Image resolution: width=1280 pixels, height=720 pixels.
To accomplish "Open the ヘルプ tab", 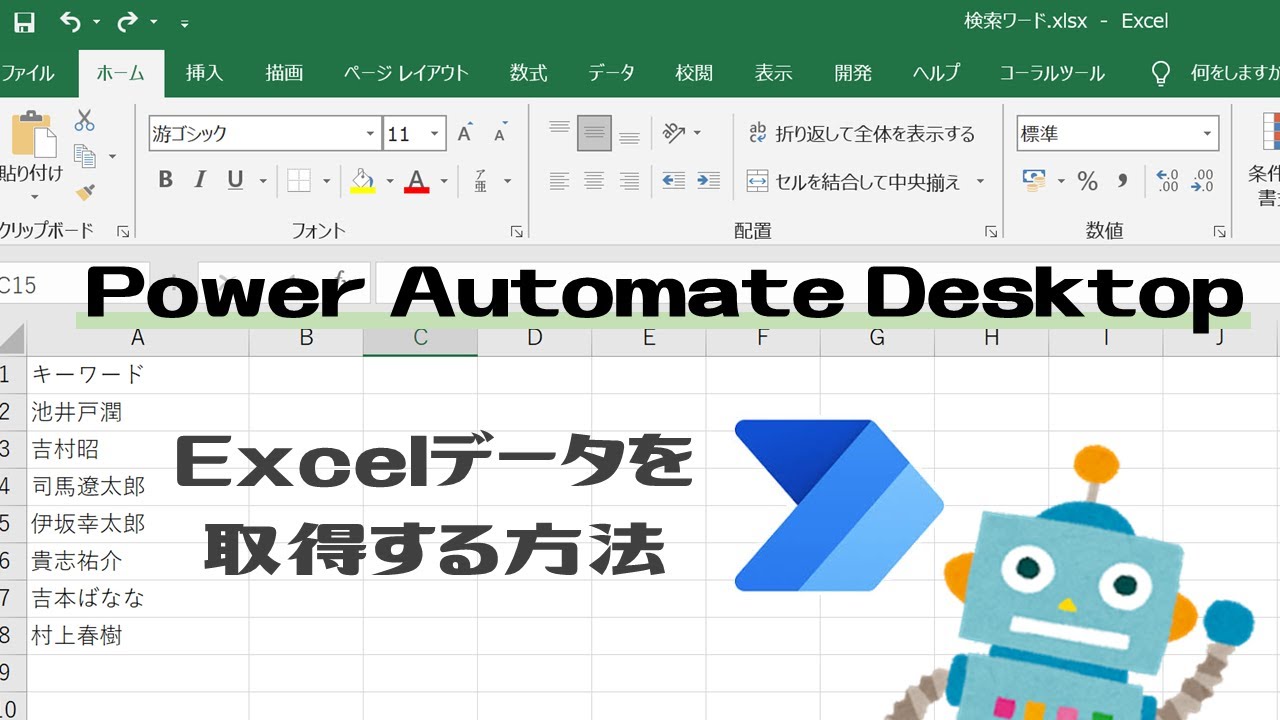I will (x=936, y=73).
